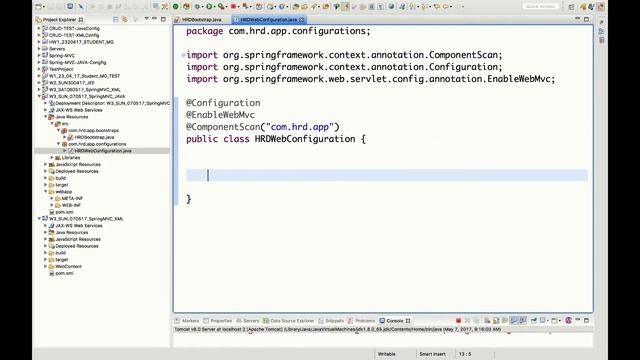This screenshot has width=640, height=360.
Task: Open the Snippets tab
Action: pyautogui.click(x=331, y=321)
